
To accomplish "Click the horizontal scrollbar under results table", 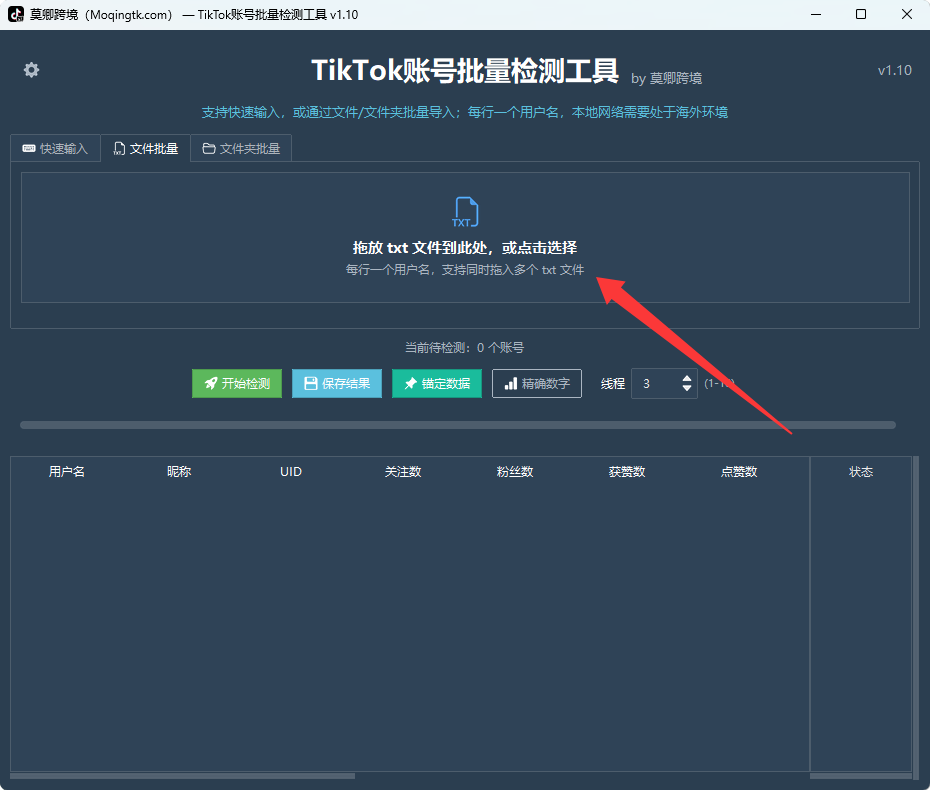I will tap(183, 776).
